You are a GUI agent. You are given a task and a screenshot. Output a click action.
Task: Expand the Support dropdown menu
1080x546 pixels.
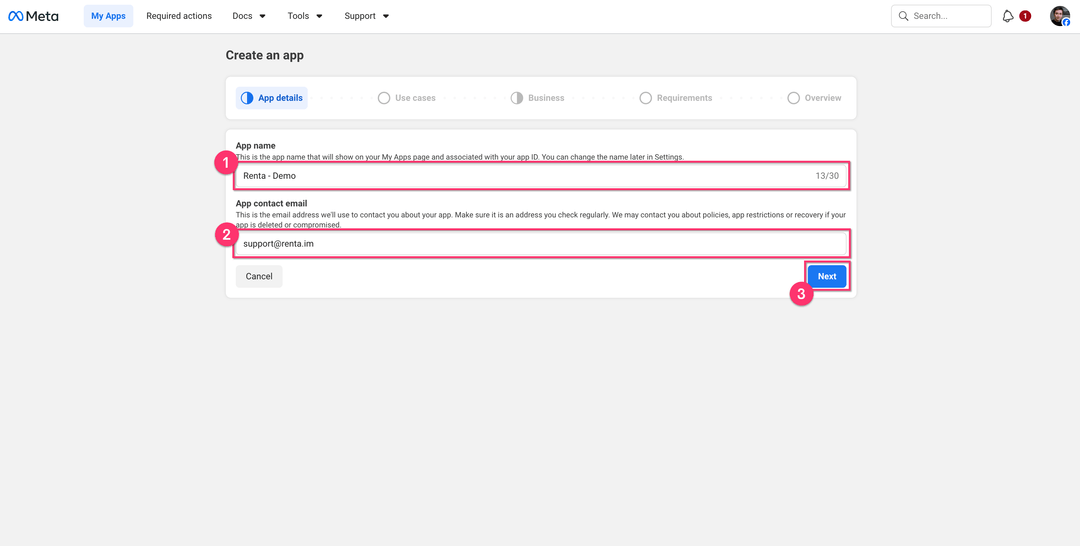click(x=366, y=16)
